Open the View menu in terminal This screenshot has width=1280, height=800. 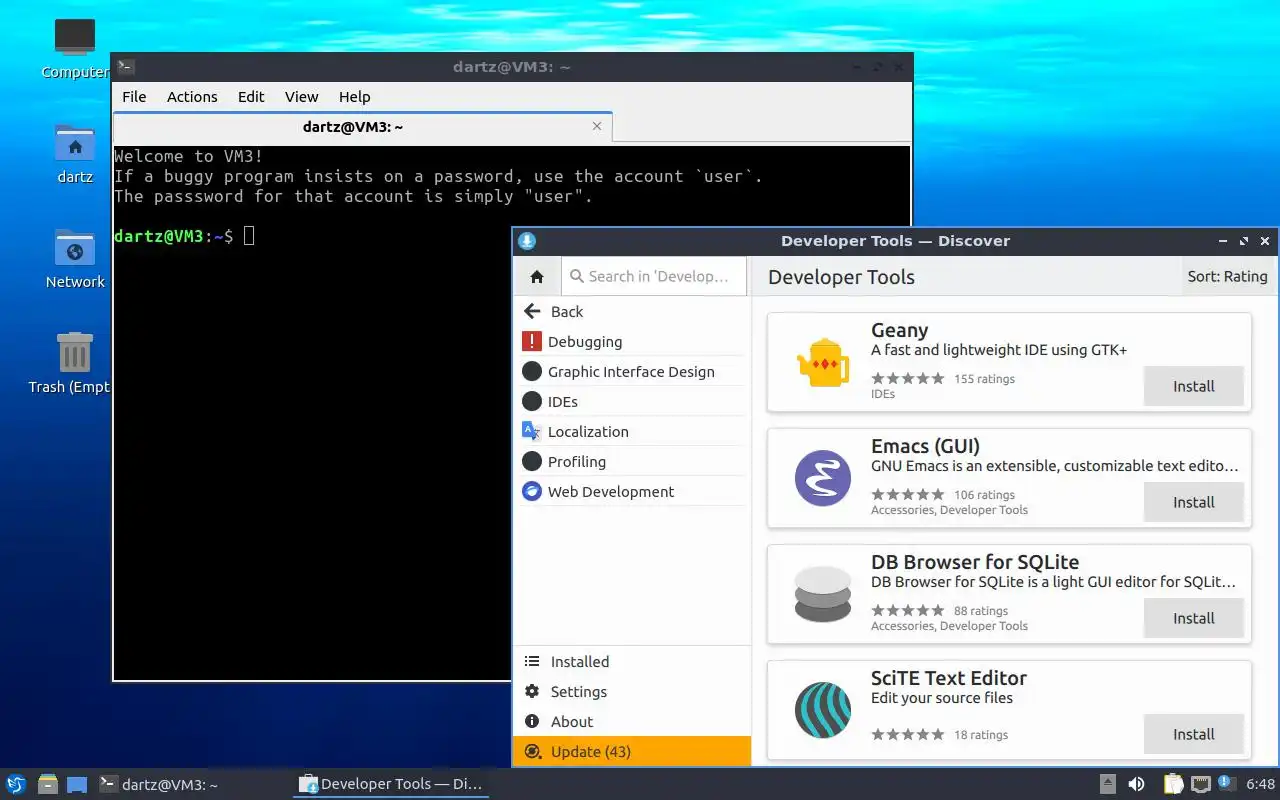coord(301,96)
